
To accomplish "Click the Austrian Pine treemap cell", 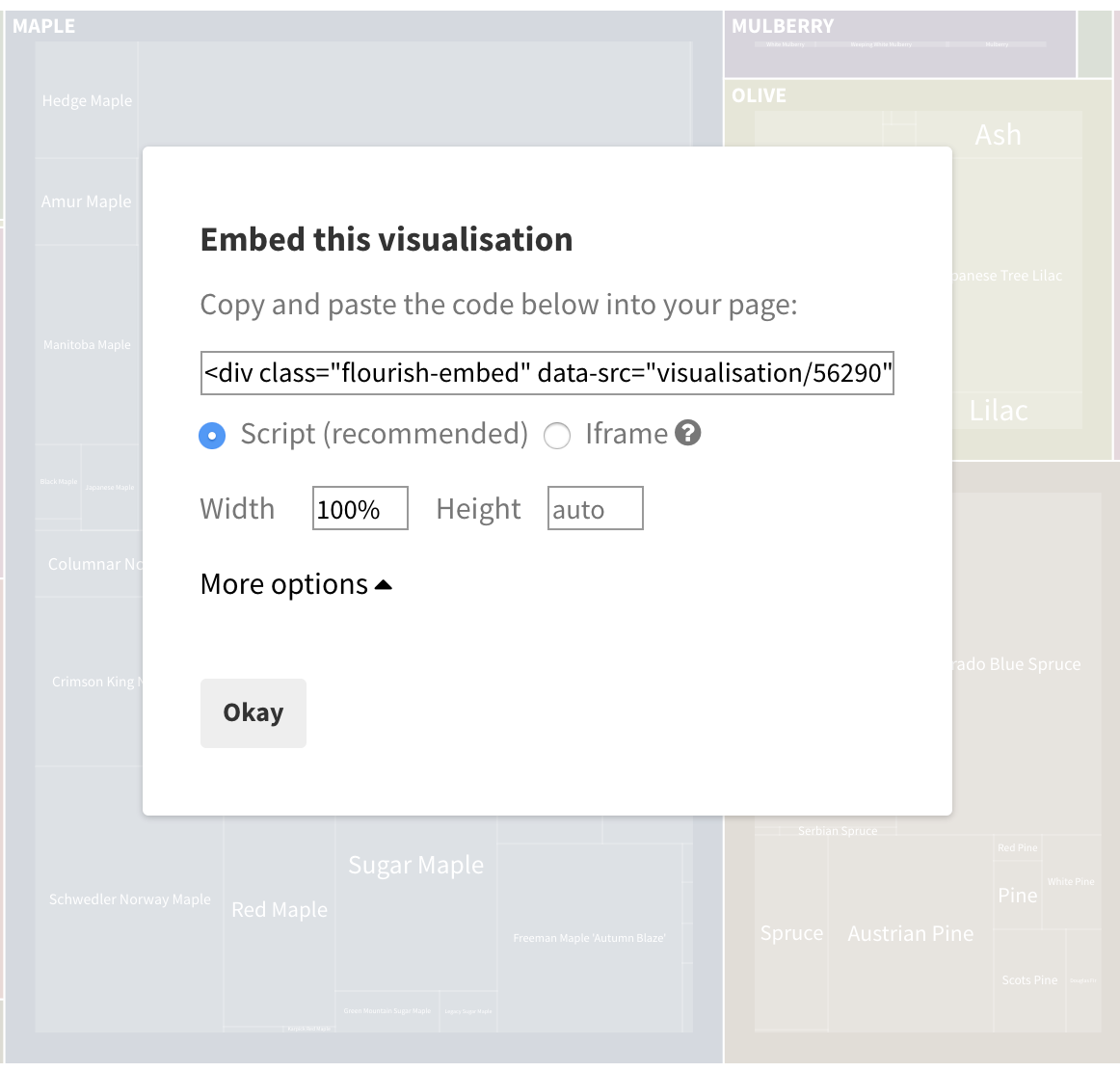I will pos(911,933).
